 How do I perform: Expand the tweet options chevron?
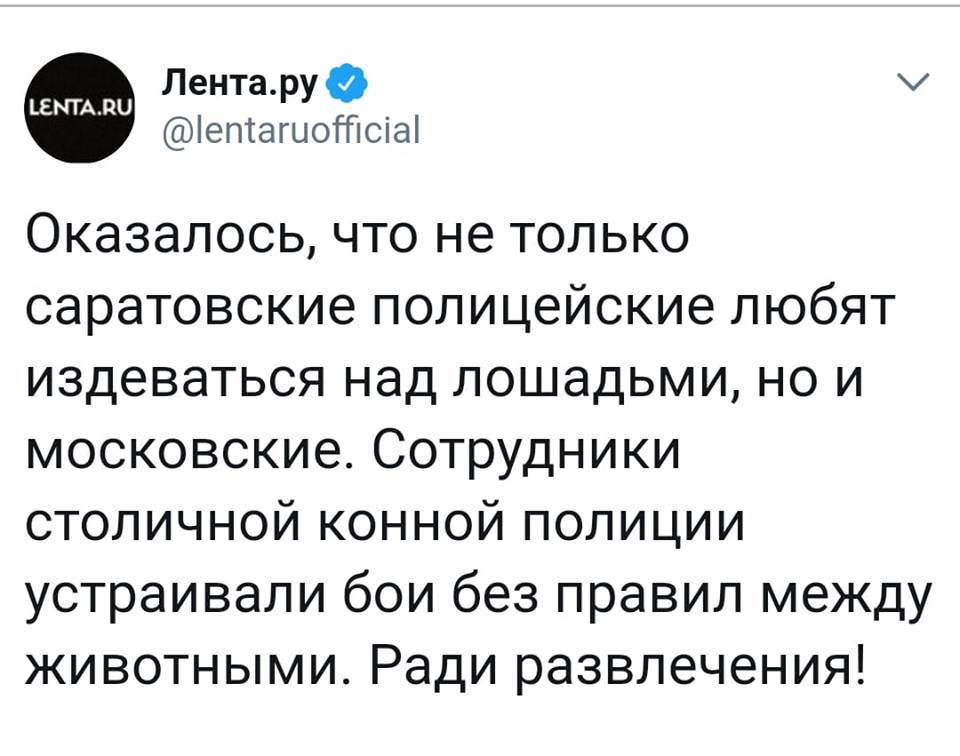pyautogui.click(x=913, y=81)
